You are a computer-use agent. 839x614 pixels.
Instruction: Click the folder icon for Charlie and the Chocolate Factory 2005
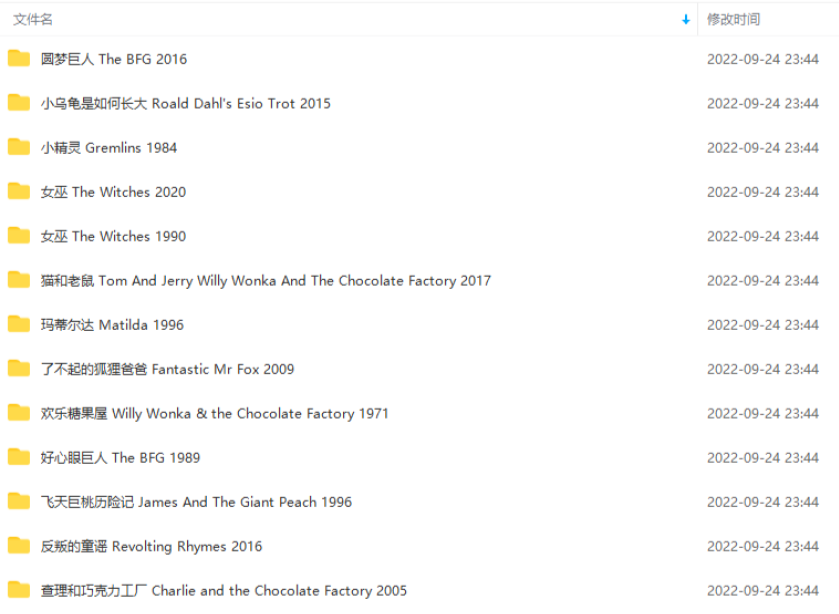[x=19, y=590]
